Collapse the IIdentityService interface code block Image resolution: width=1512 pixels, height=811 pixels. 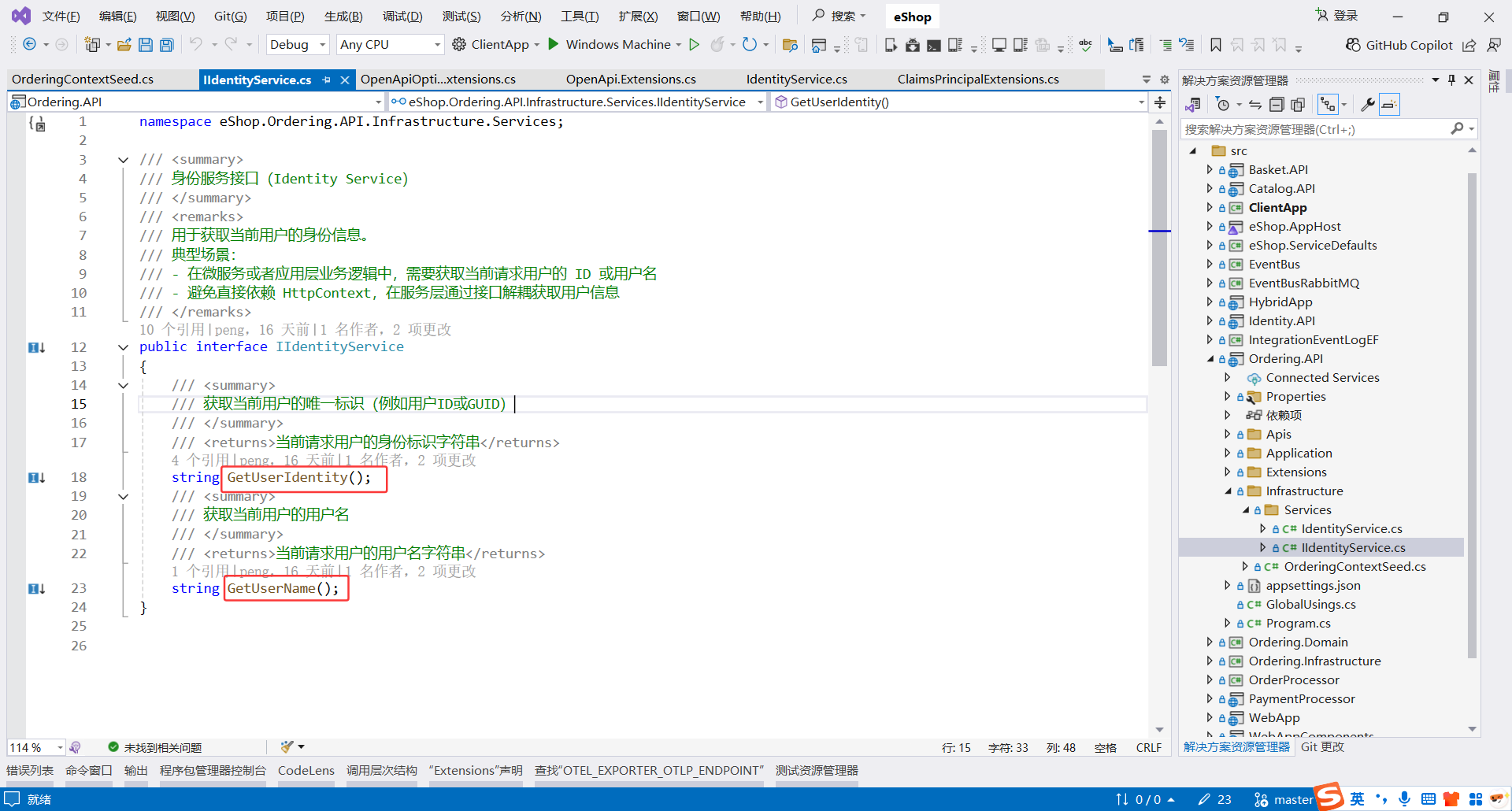[x=123, y=347]
